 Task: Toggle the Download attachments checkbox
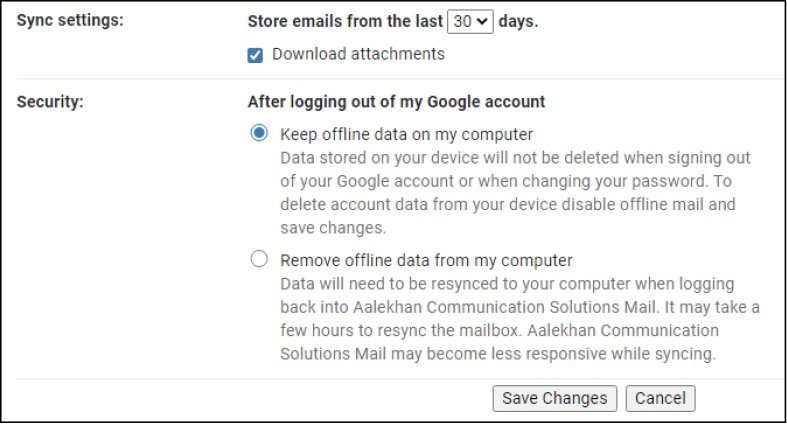[255, 54]
